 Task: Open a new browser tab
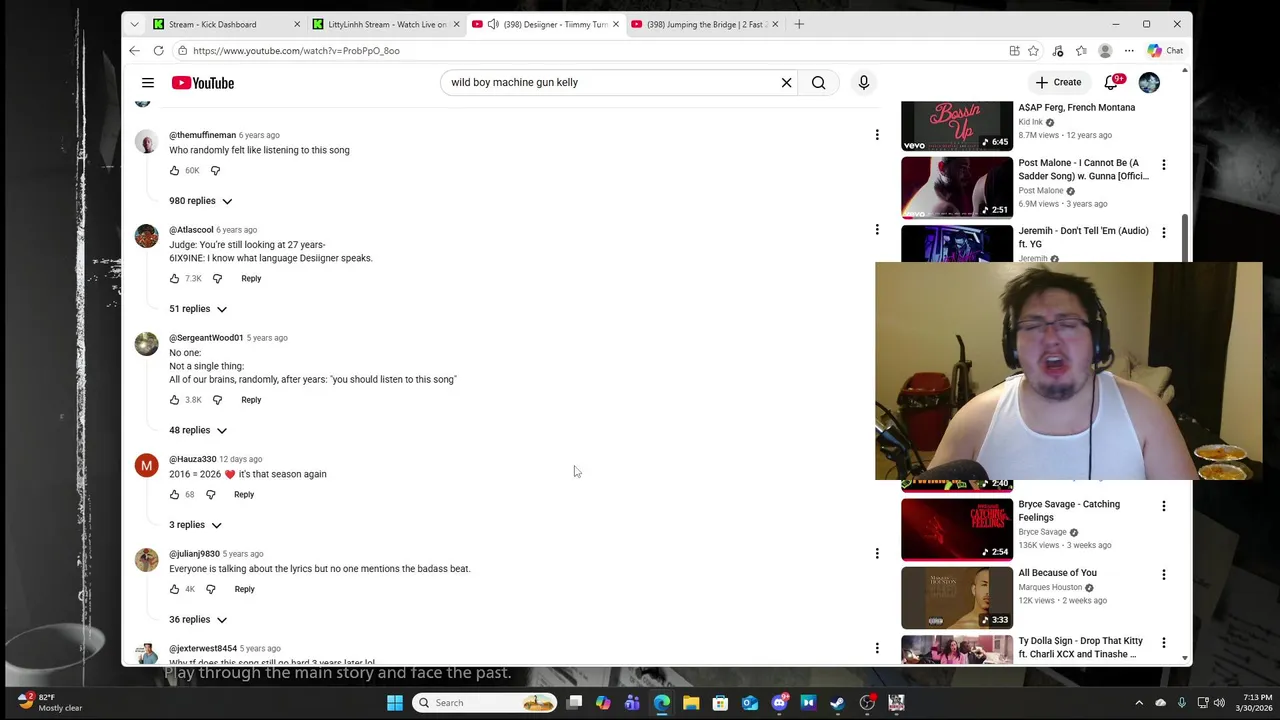click(x=799, y=24)
